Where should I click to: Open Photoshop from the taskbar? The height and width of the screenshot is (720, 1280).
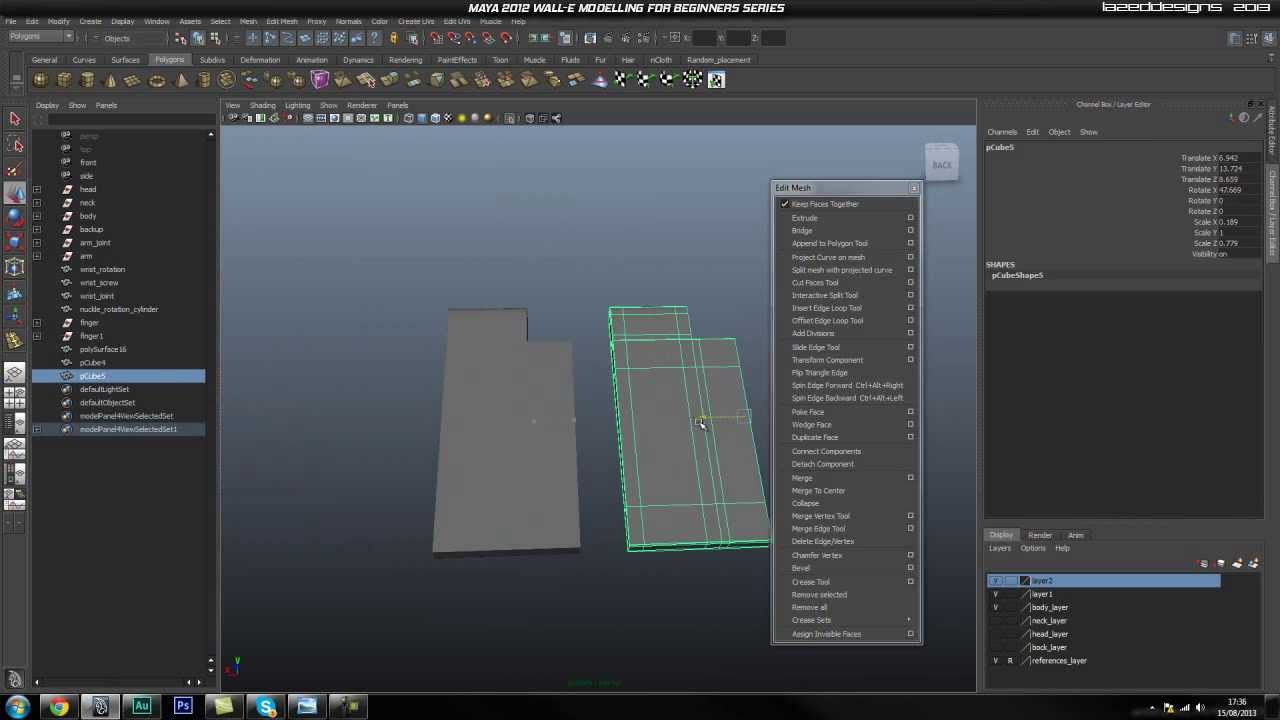(183, 707)
